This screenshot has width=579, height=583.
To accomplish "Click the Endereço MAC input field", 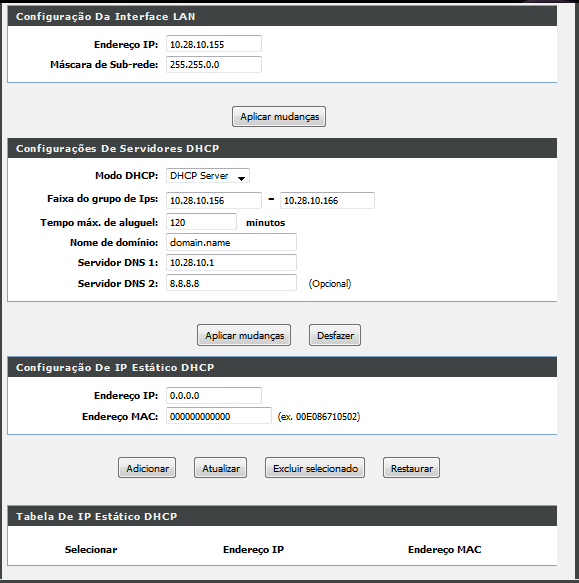I will (219, 416).
